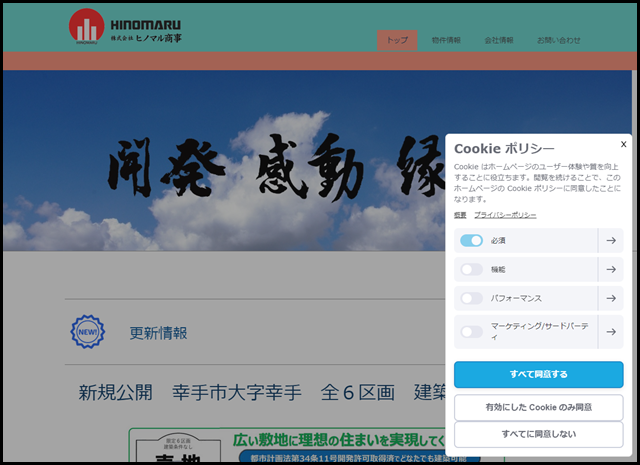Select the トップ navigation tab
The height and width of the screenshot is (465, 640).
click(x=397, y=40)
